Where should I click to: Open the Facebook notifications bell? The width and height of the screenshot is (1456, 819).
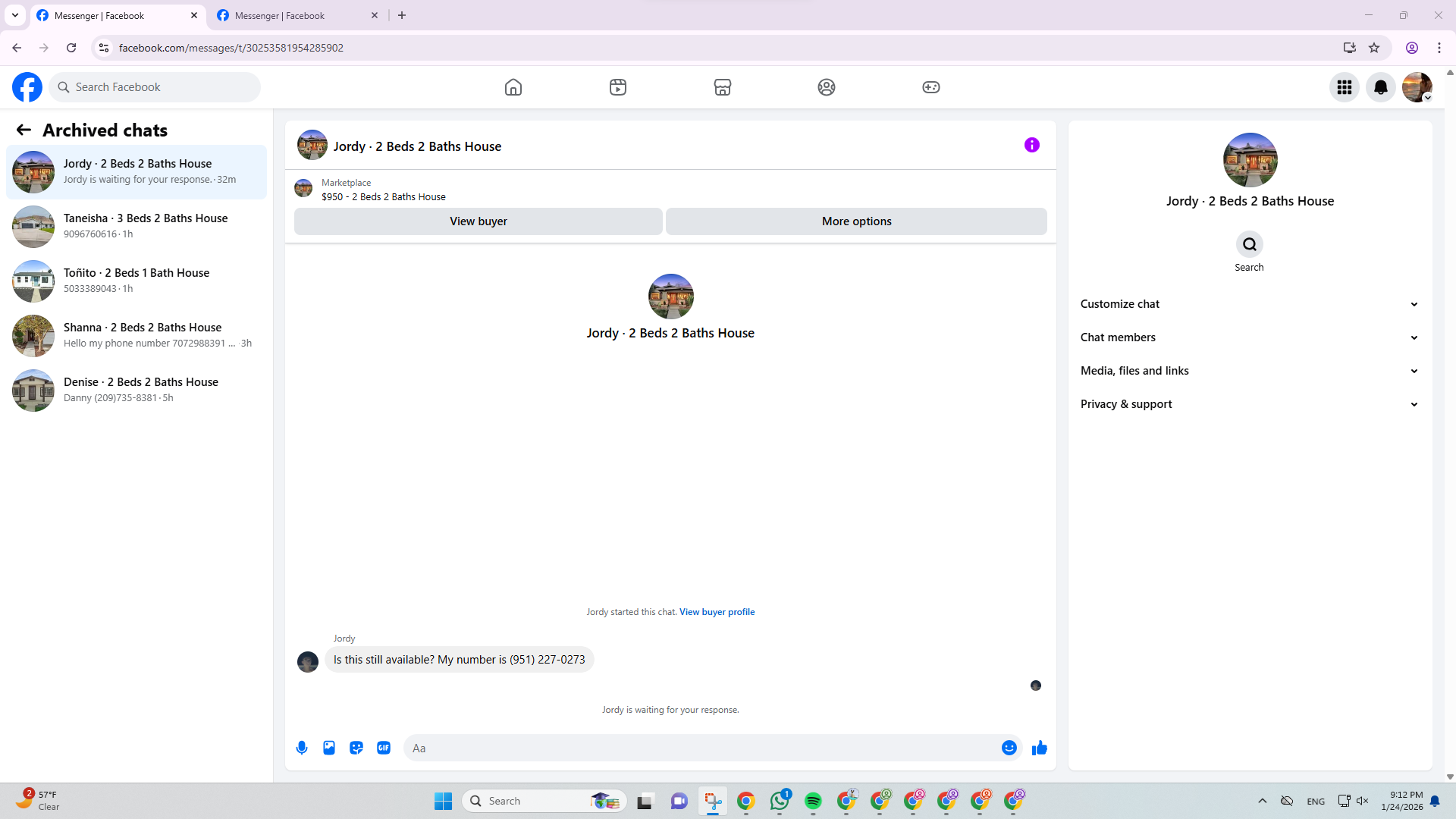(1380, 87)
